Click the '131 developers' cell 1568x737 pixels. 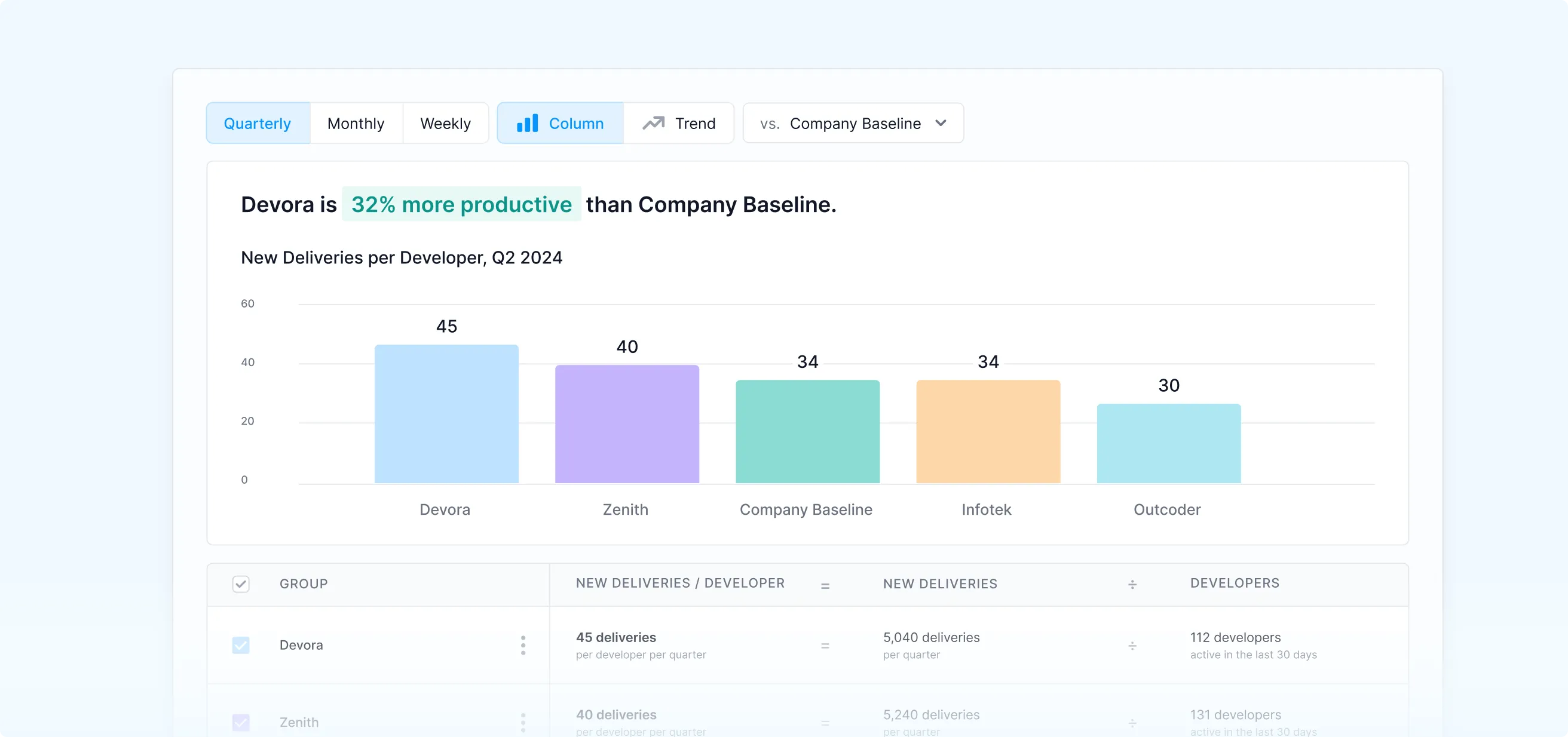[1235, 714]
